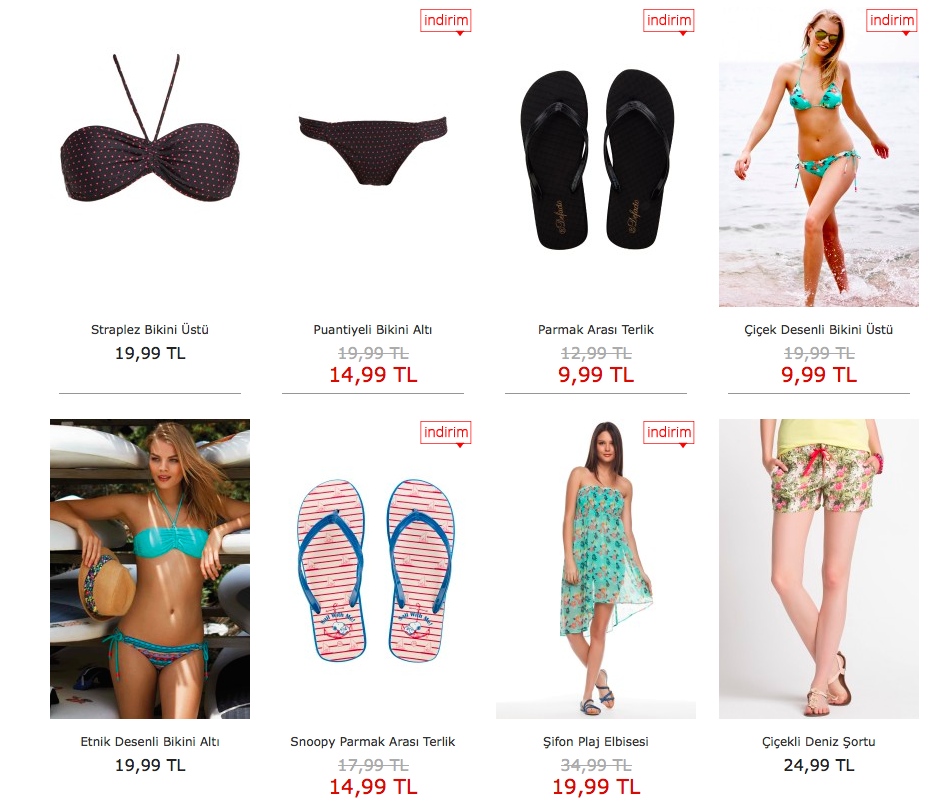Open the Snoopy flip-flops product image
This screenshot has height=805, width=950.
point(375,570)
